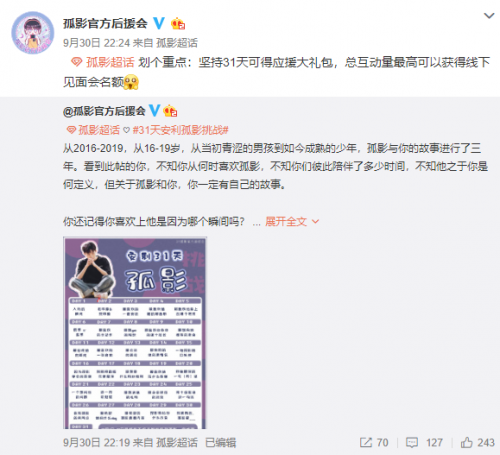Open @孤影官方后援会 mention in reposted post
500x455 pixels.
pos(104,111)
